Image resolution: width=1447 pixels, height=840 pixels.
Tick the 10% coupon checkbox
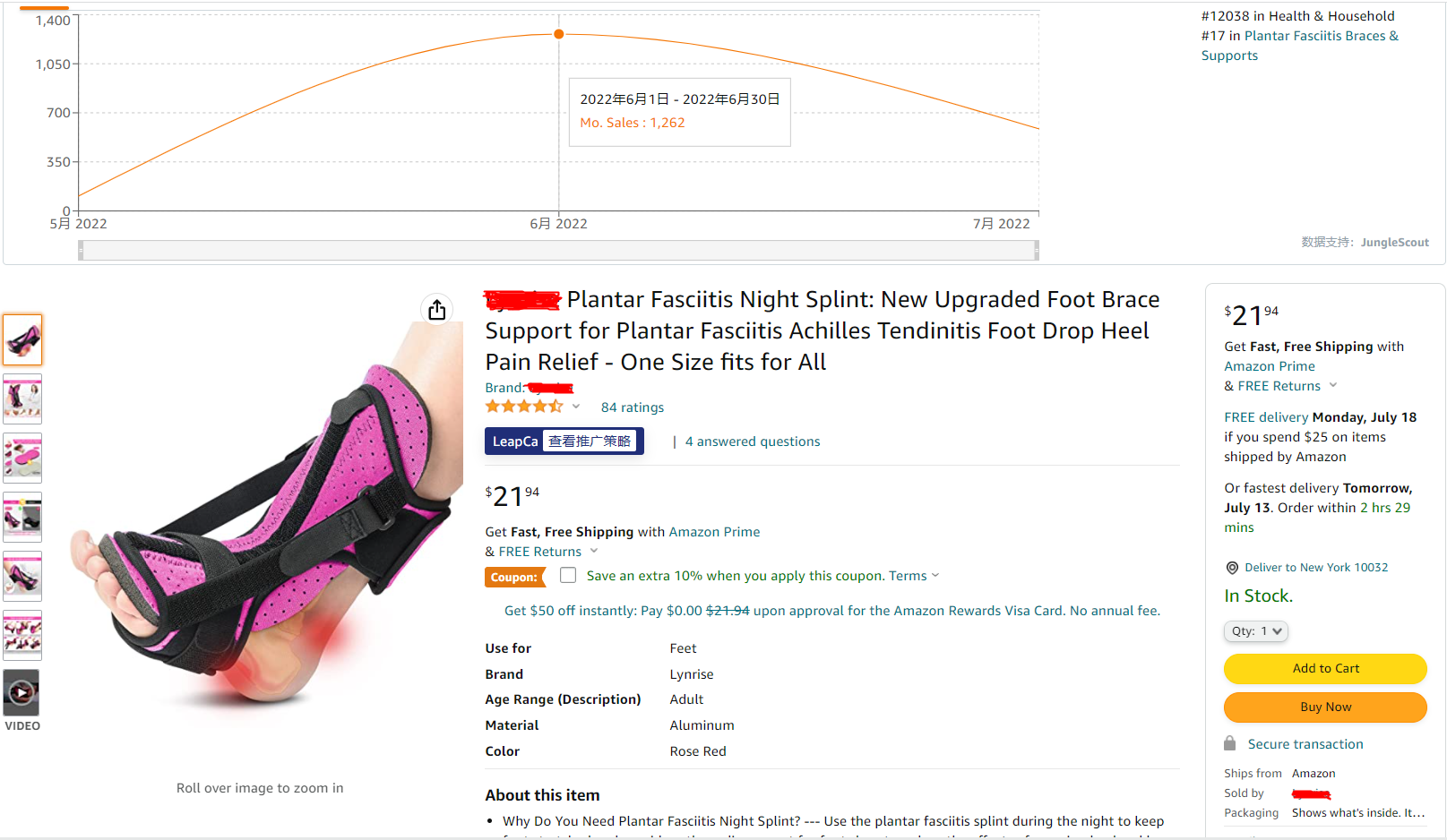click(x=568, y=575)
